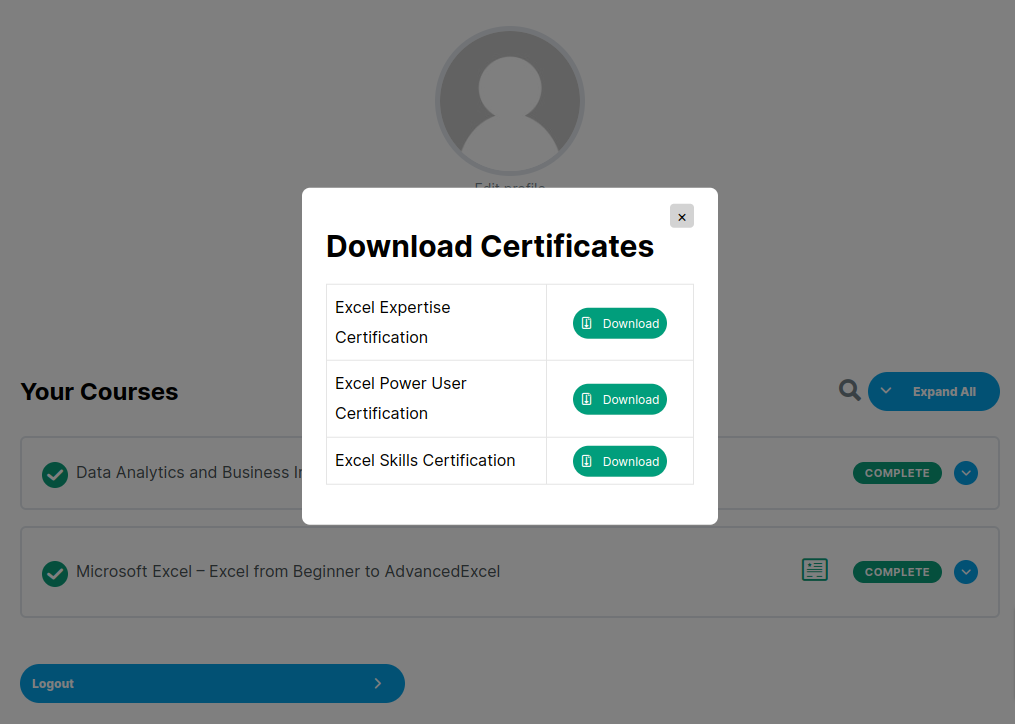This screenshot has width=1015, height=724.
Task: Open certificate icon for Microsoft Excel course
Action: tap(815, 570)
